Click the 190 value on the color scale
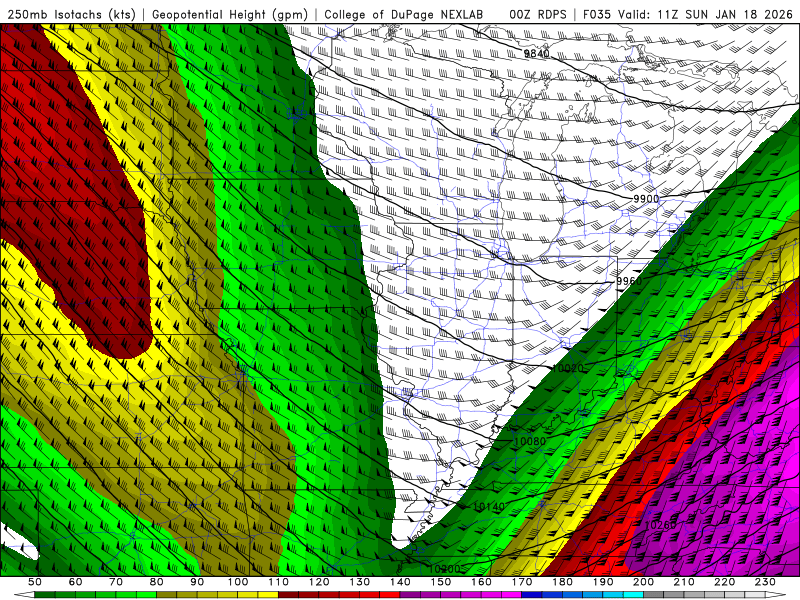Screen dimensions: 800x600 coord(603,582)
